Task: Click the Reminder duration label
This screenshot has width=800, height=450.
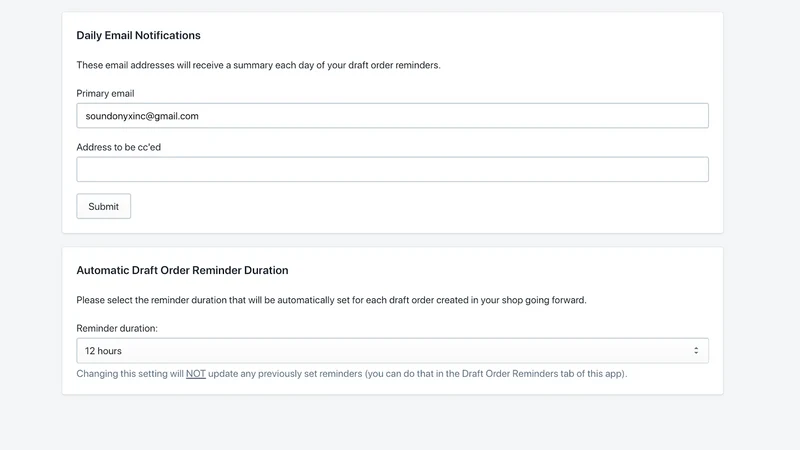Action: [117, 328]
